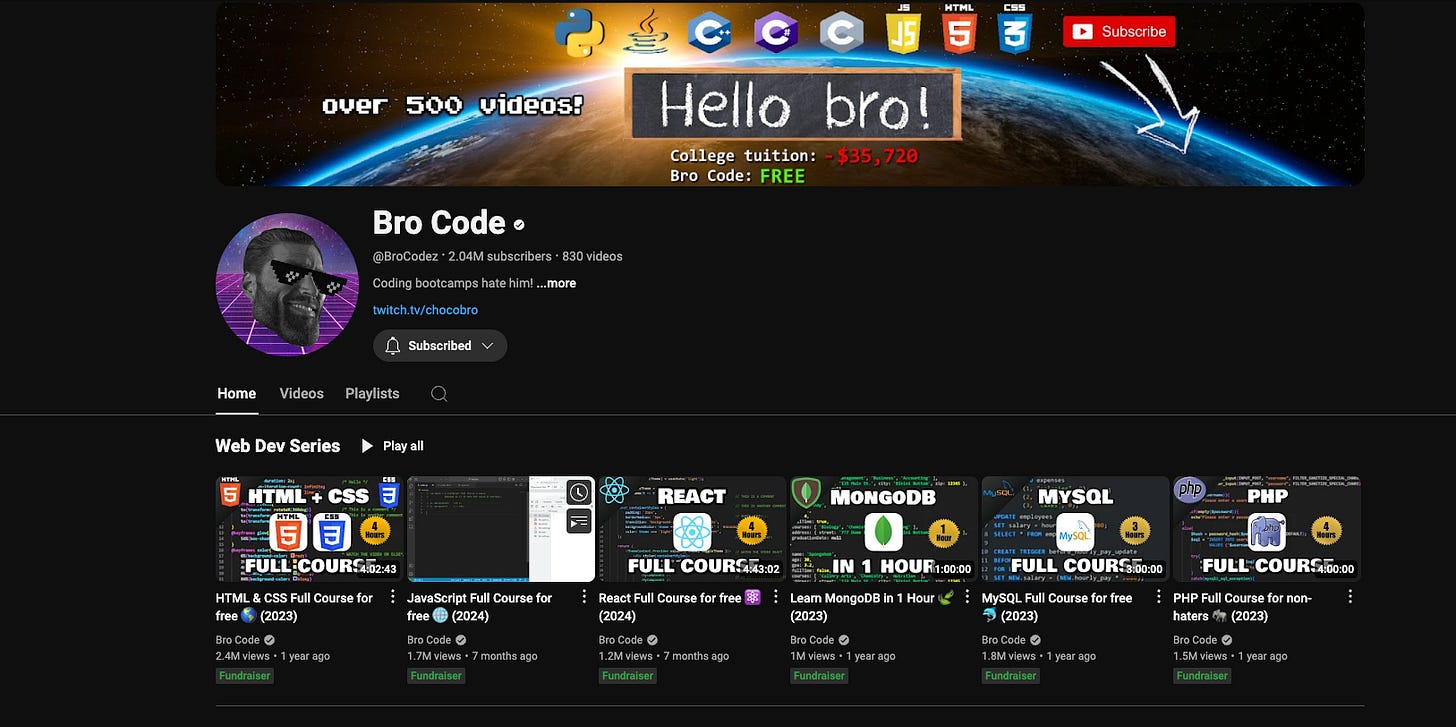Viewport: 1456px width, 727px height.
Task: Click Fundraiser badge under MongoDB video
Action: (819, 675)
